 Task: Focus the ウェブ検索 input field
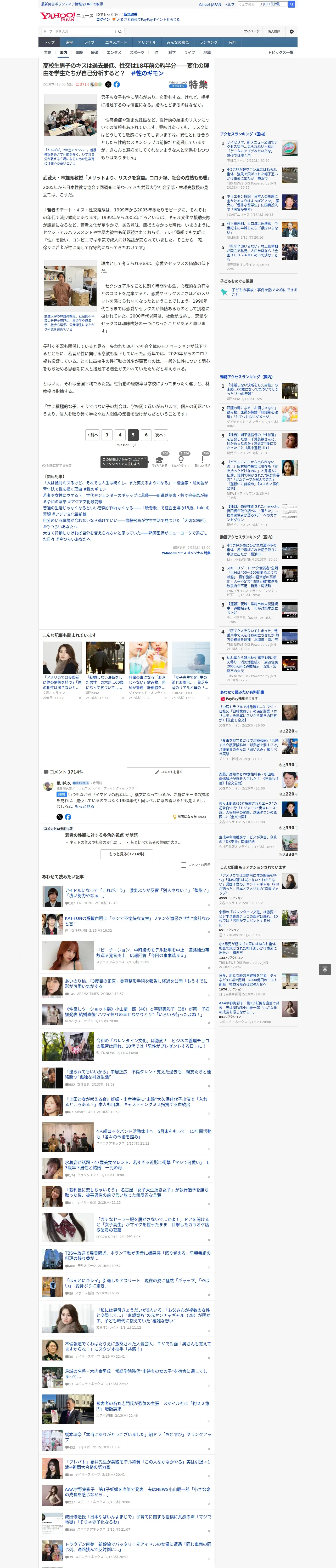click(x=248, y=4)
